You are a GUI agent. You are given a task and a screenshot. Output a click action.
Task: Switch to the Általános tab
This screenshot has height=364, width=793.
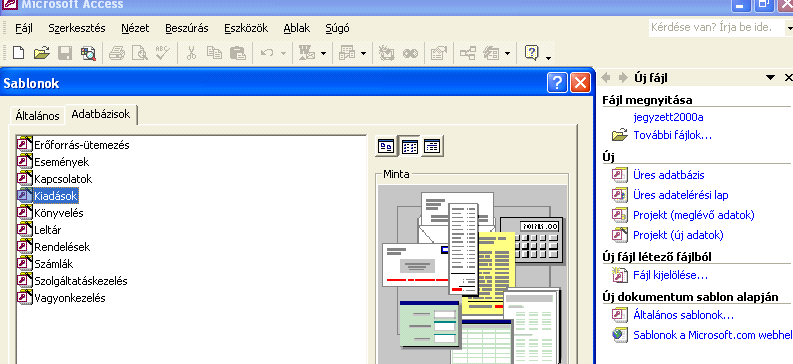click(x=37, y=116)
